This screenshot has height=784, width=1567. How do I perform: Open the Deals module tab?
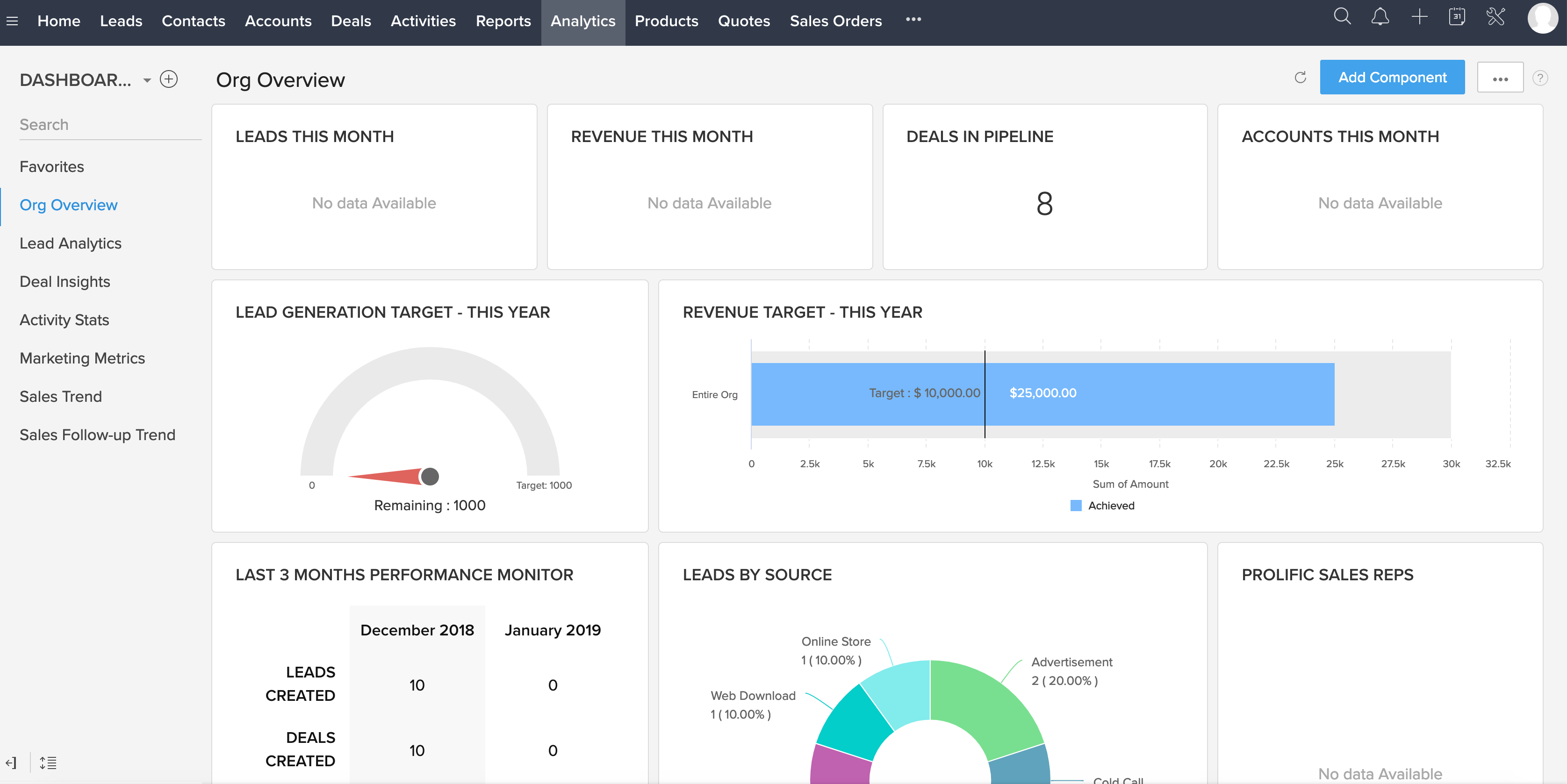(x=351, y=21)
